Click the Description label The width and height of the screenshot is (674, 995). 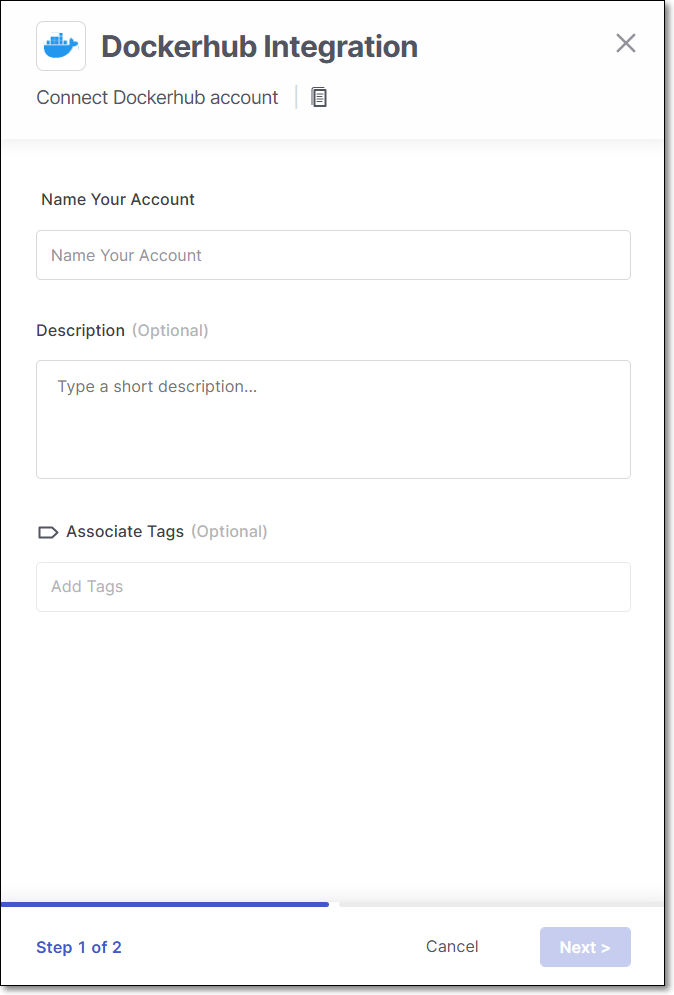(81, 331)
